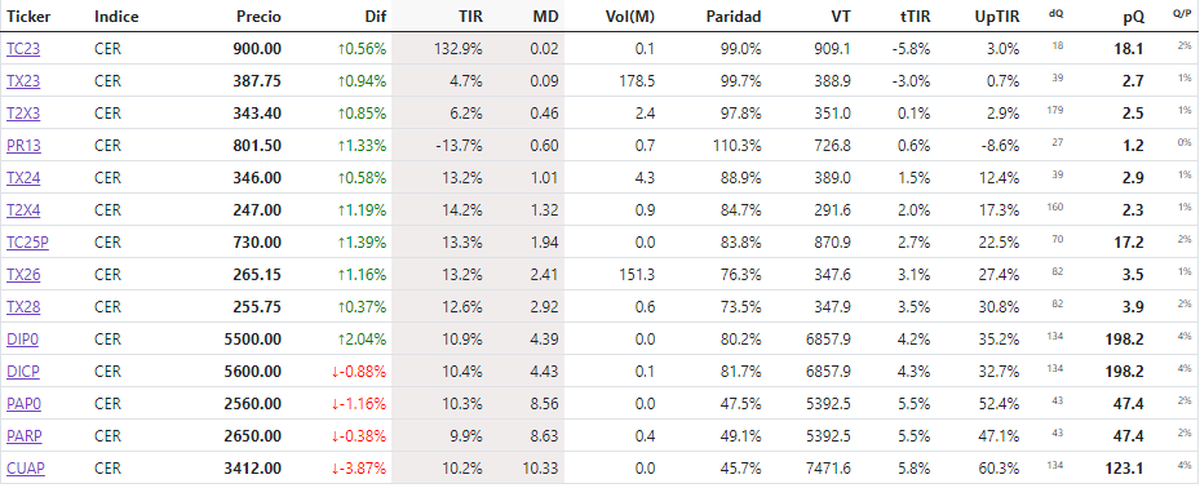Image resolution: width=1200 pixels, height=488 pixels.
Task: Click the Vol(M) column header
Action: 631,16
